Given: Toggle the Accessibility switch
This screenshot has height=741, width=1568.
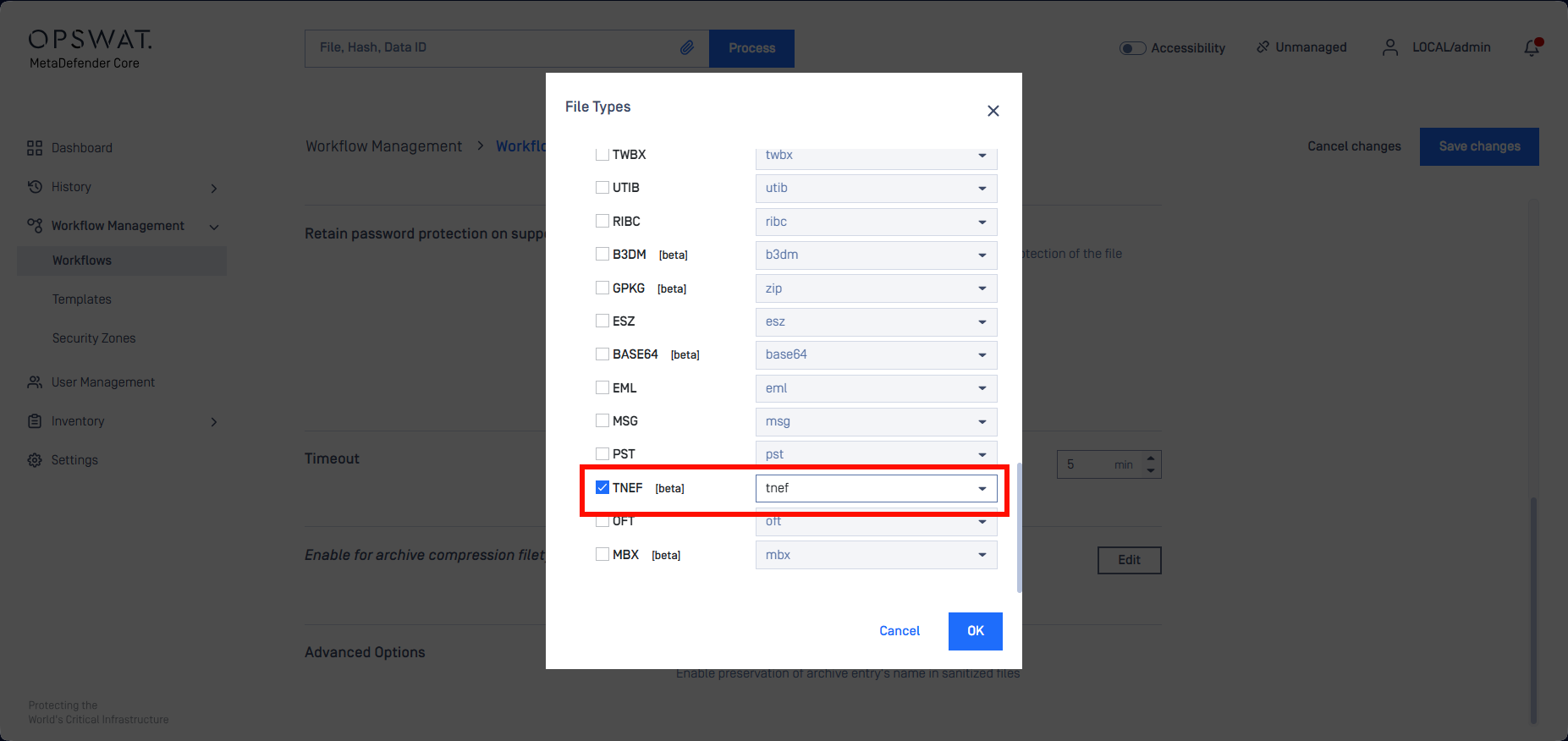Looking at the screenshot, I should point(1132,48).
